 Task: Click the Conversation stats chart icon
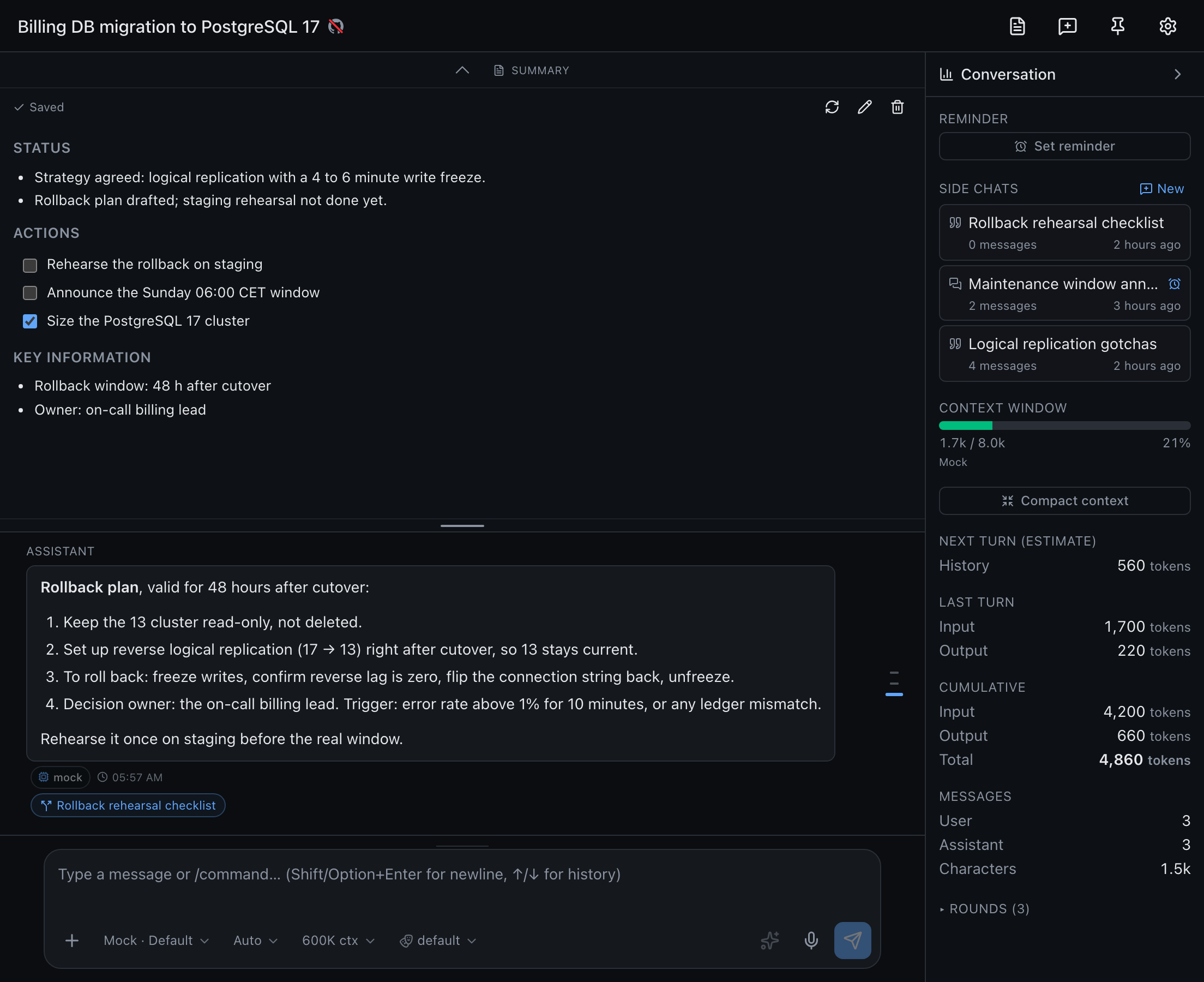(946, 74)
